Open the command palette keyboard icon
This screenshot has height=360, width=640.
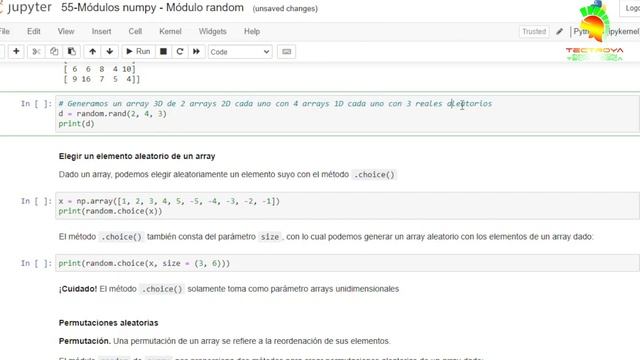[287, 52]
